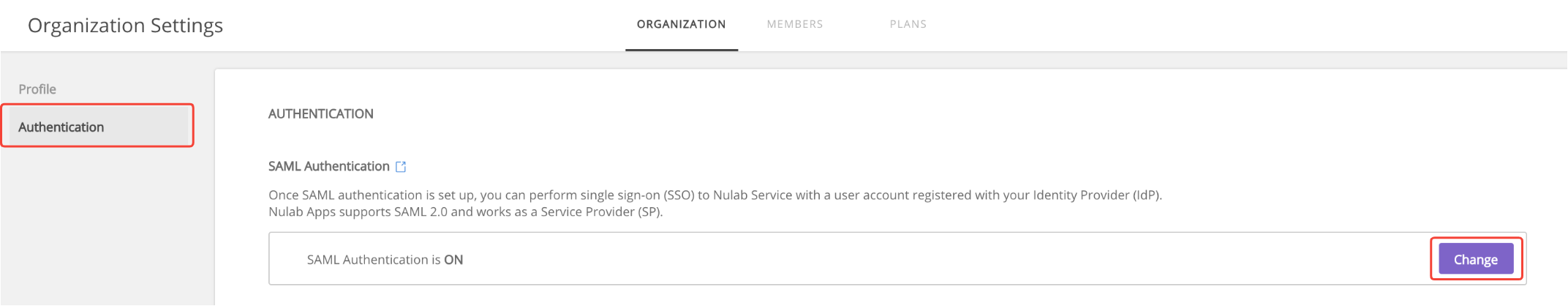Open the SAML Authentication external link icon
1568x306 pixels.
pos(401,167)
